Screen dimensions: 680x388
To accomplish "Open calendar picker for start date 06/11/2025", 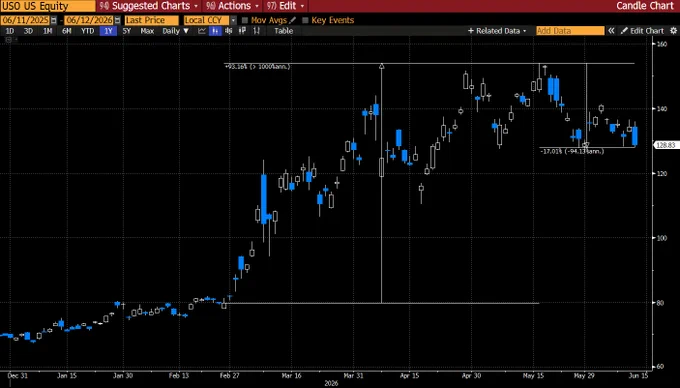I will click(x=54, y=20).
